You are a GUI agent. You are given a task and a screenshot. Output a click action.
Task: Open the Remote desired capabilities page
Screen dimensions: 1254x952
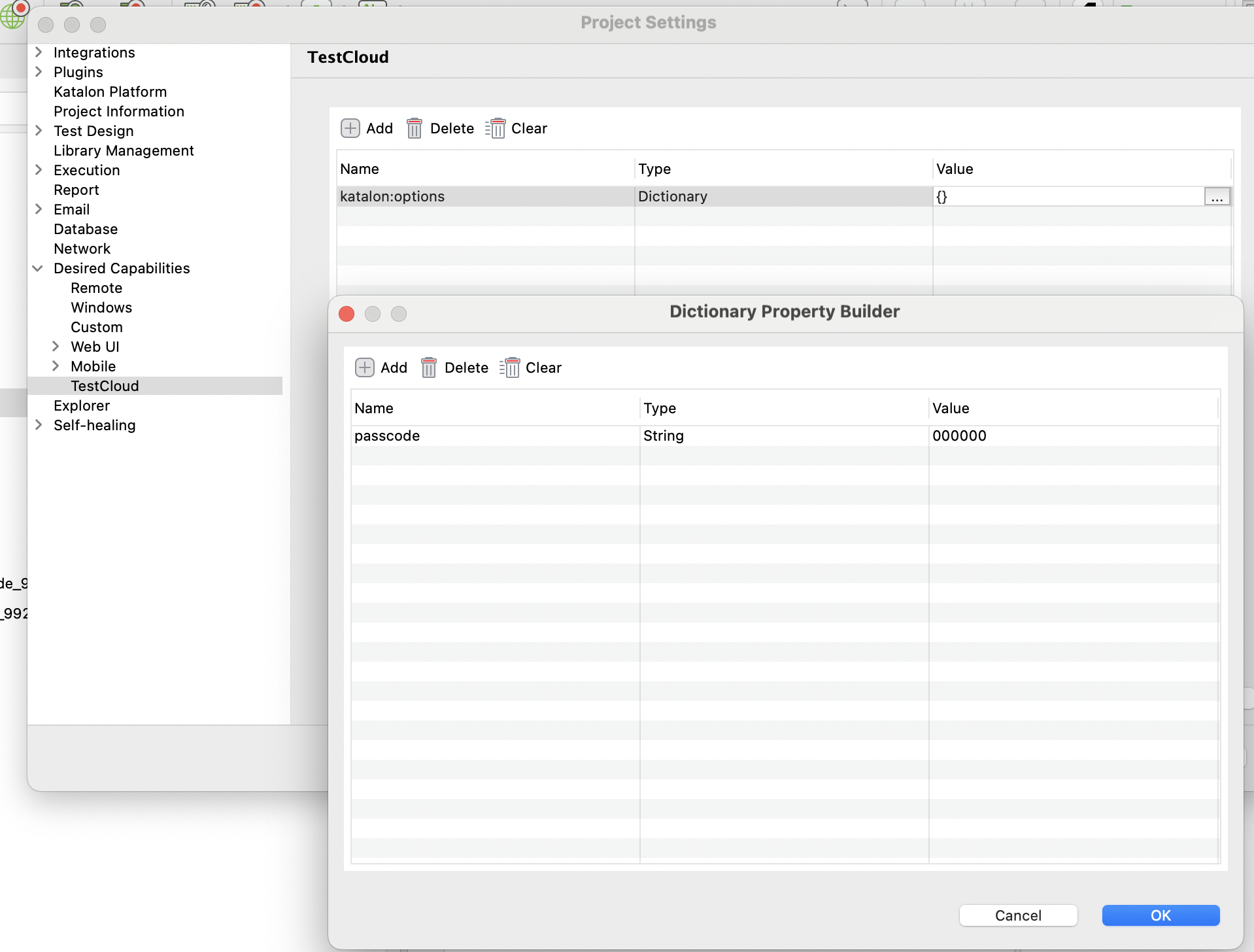96,288
